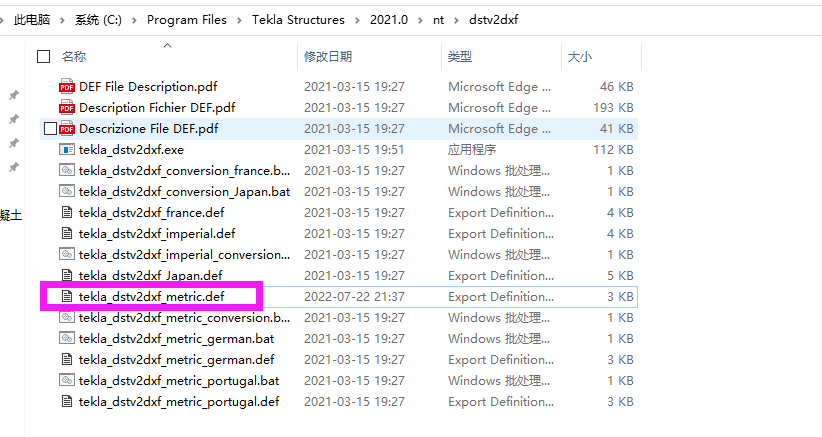The height and width of the screenshot is (437, 822).
Task: Click the batch icon of tekla_dstv2dxf_imperial_conversion
Action: point(67,255)
